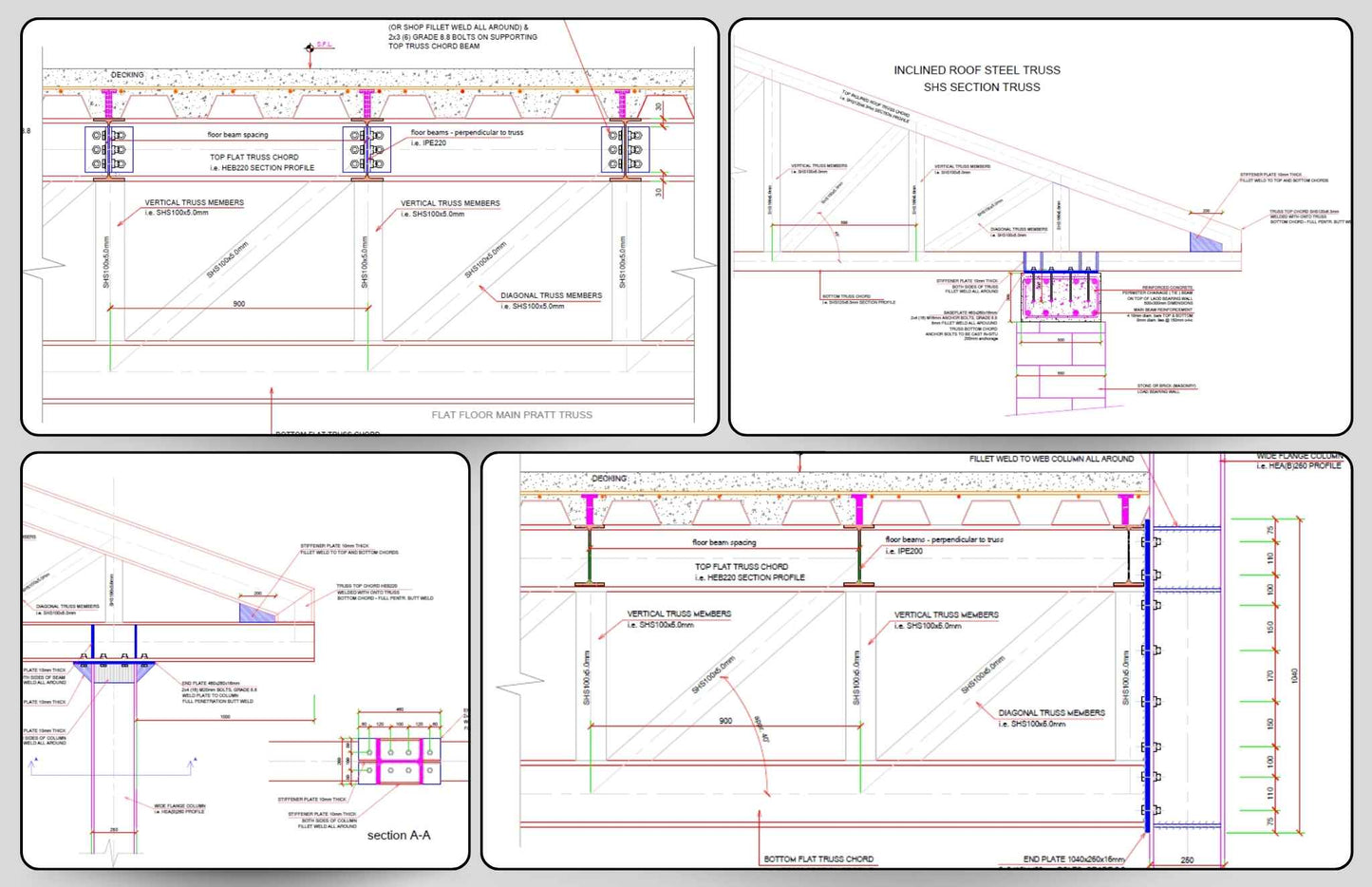Click the "BOTTOM FLAT TRUSS CHORD" label in bottom-right drawing
This screenshot has height=887, width=1372.
pyautogui.click(x=818, y=859)
